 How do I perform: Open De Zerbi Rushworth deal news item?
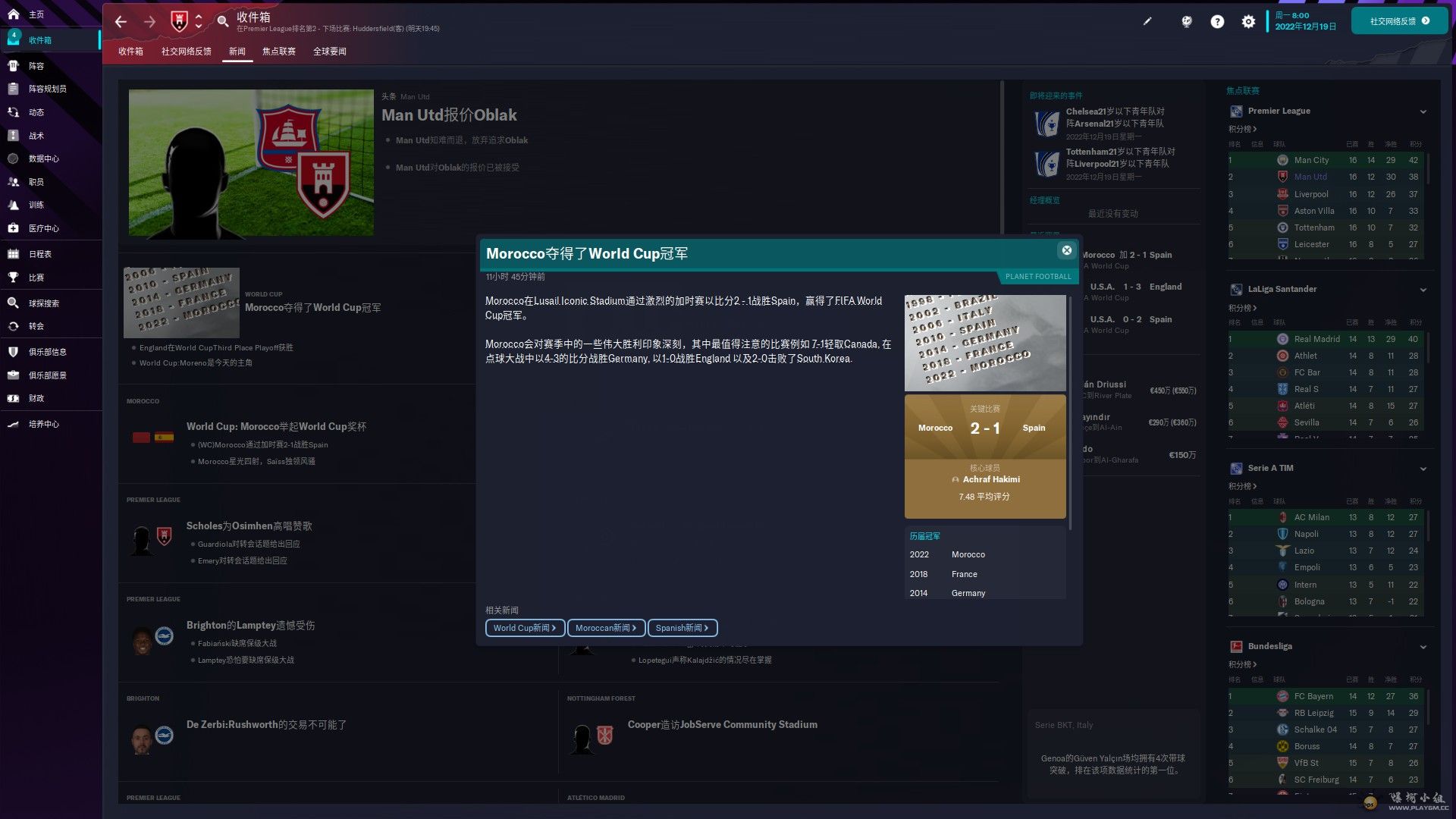coord(266,724)
